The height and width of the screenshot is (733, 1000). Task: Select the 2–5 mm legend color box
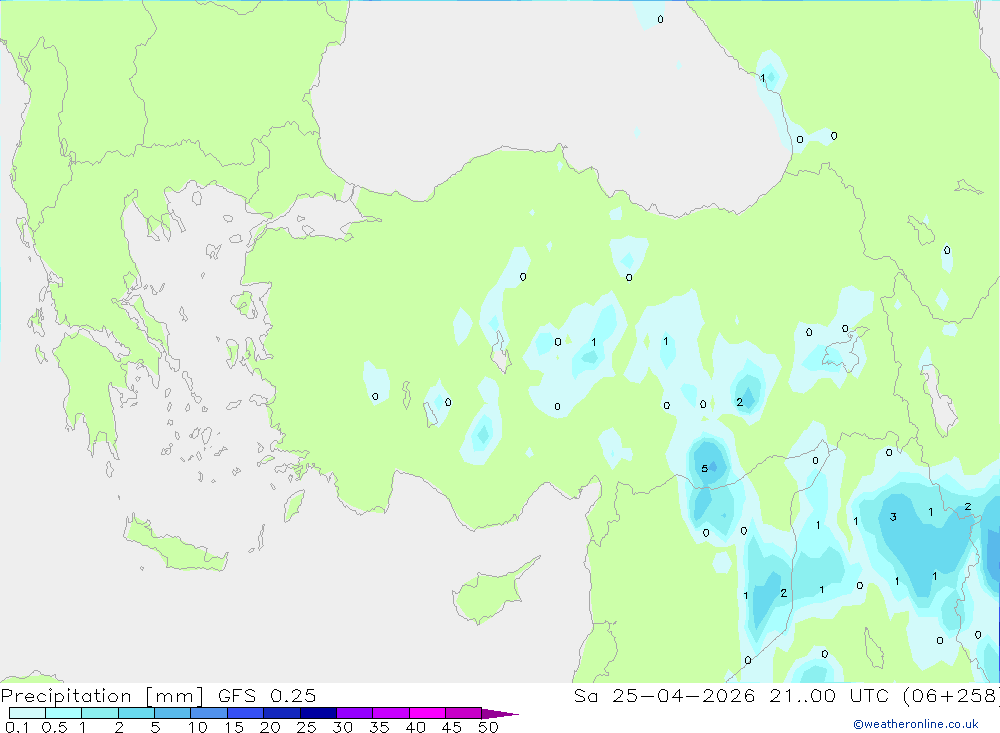coord(136,713)
